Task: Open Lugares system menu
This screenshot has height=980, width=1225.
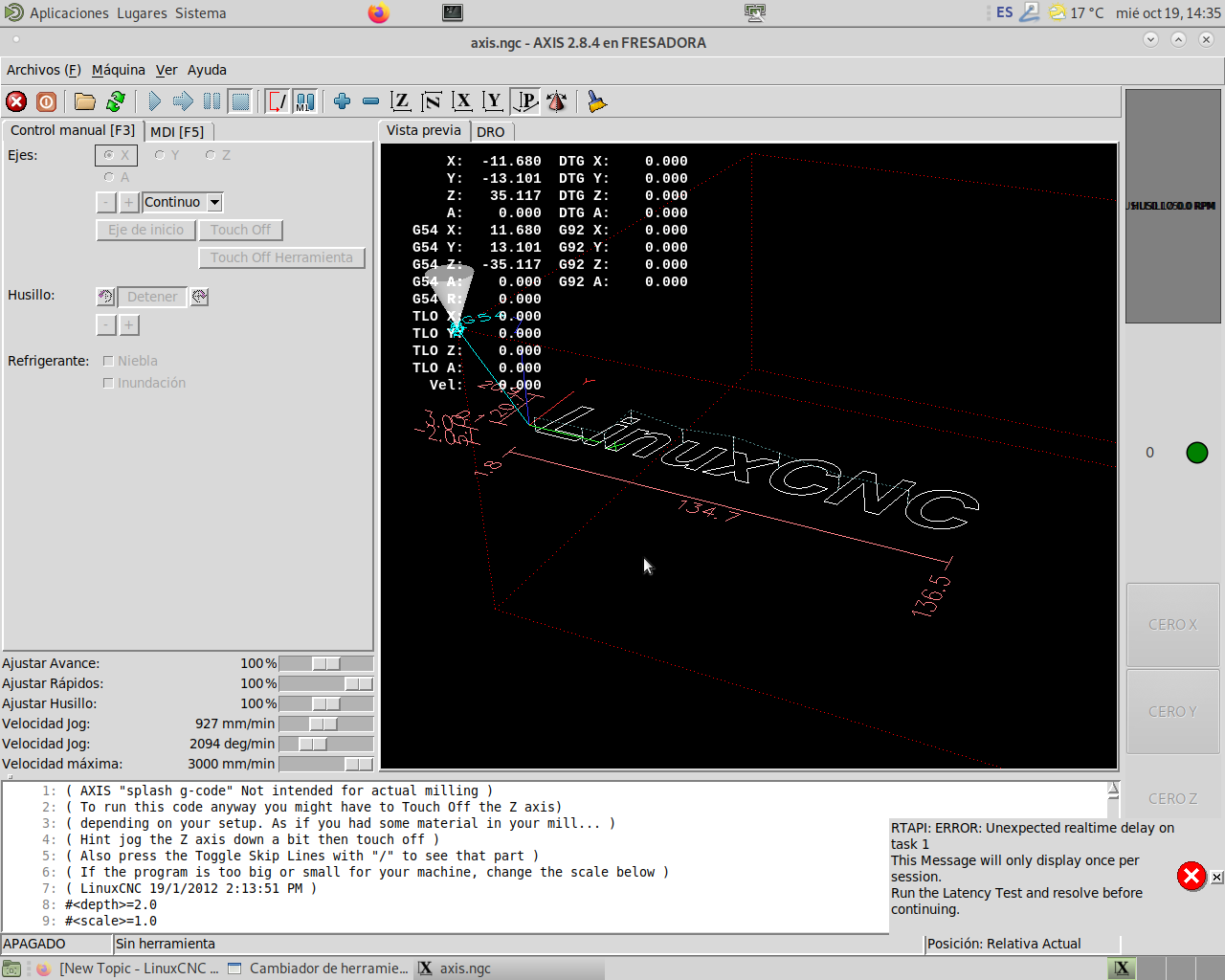Action: (142, 13)
